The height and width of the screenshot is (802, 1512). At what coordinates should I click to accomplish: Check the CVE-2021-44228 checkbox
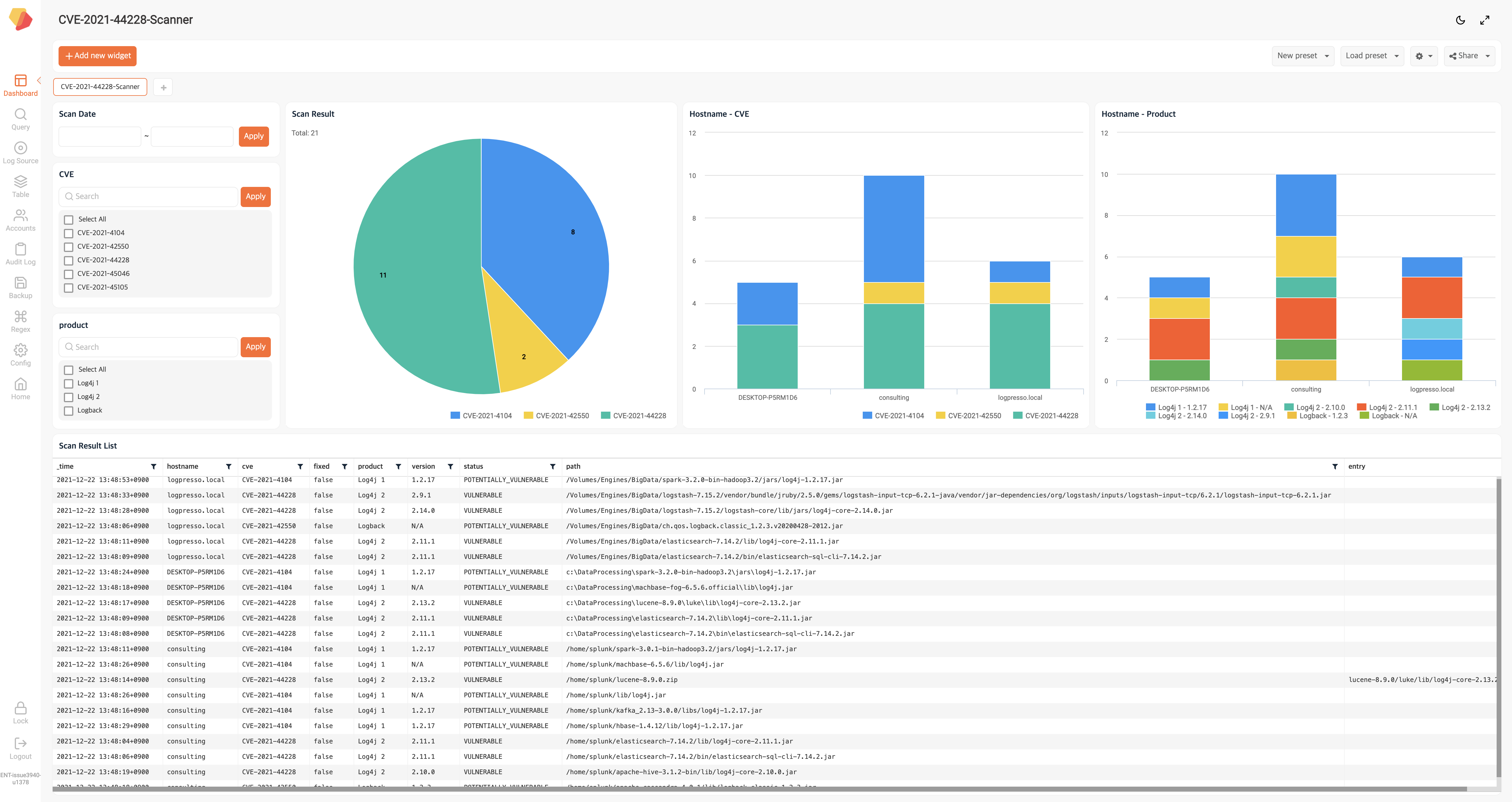pos(69,261)
